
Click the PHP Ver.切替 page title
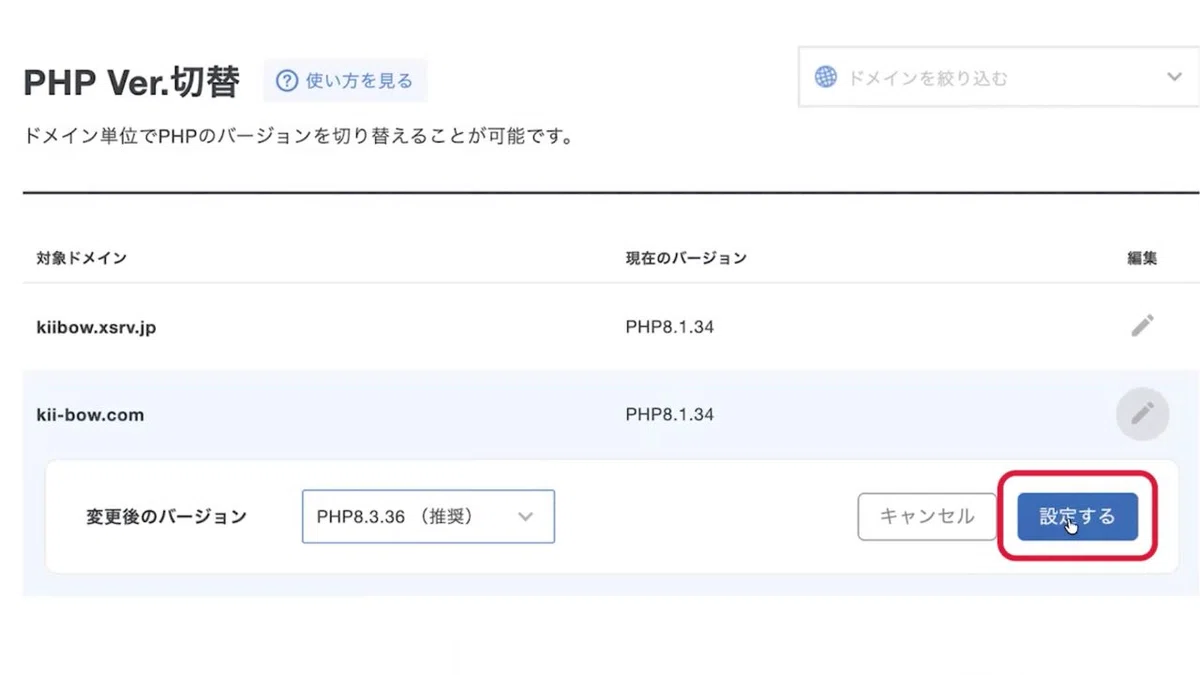(131, 83)
